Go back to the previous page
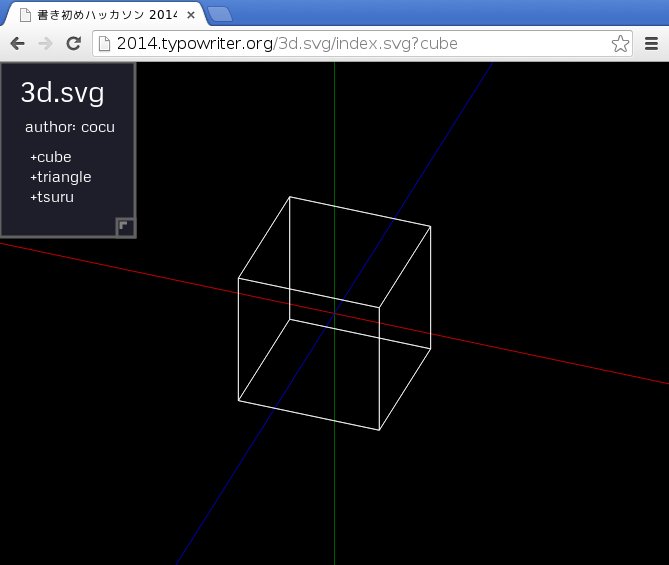The image size is (669, 565). click(17, 43)
